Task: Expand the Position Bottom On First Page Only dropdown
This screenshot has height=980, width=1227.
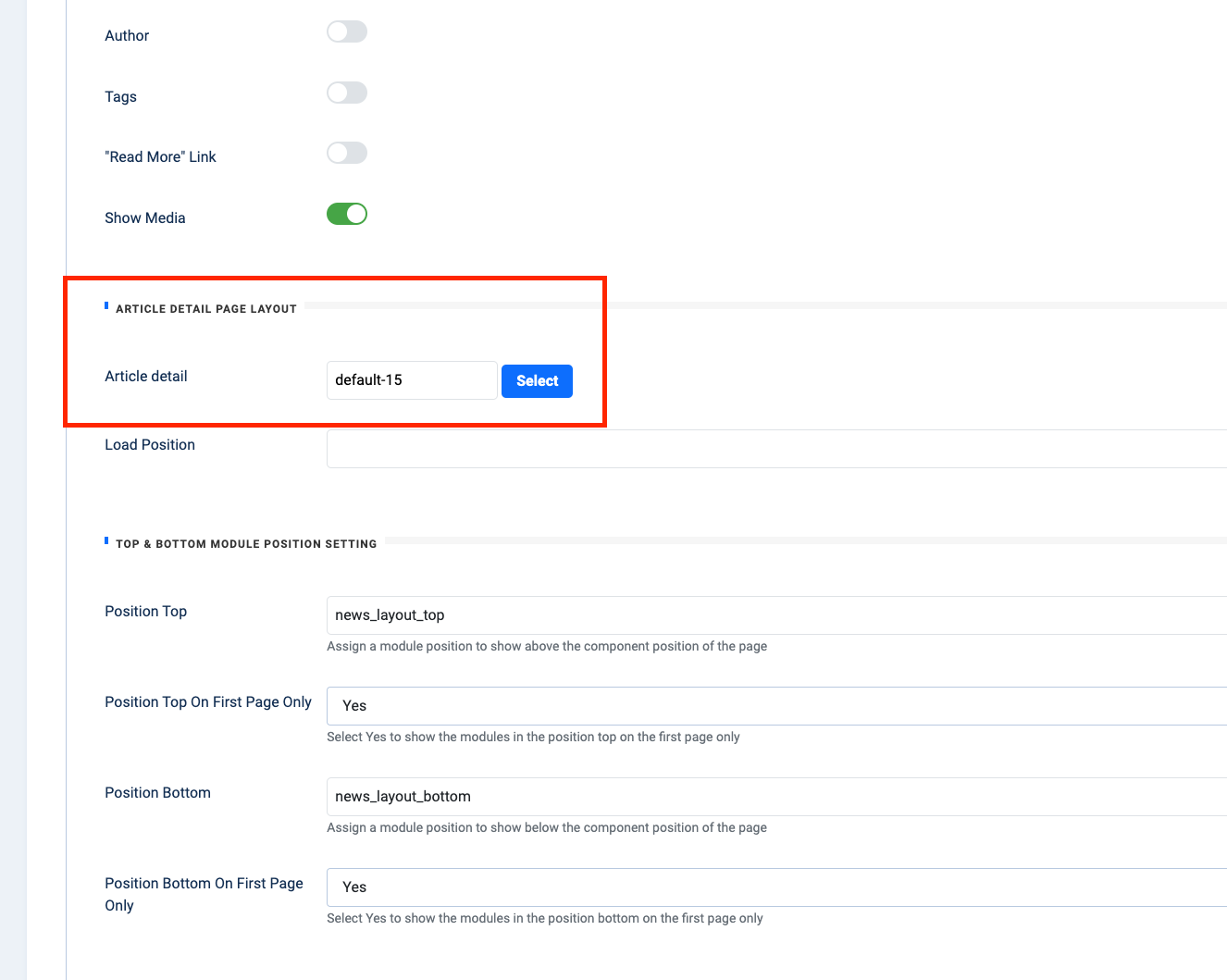Action: coord(775,887)
